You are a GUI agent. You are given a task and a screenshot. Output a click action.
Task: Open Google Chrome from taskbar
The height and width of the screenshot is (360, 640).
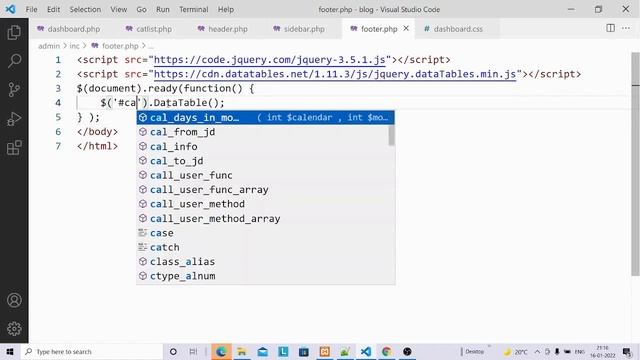387,351
